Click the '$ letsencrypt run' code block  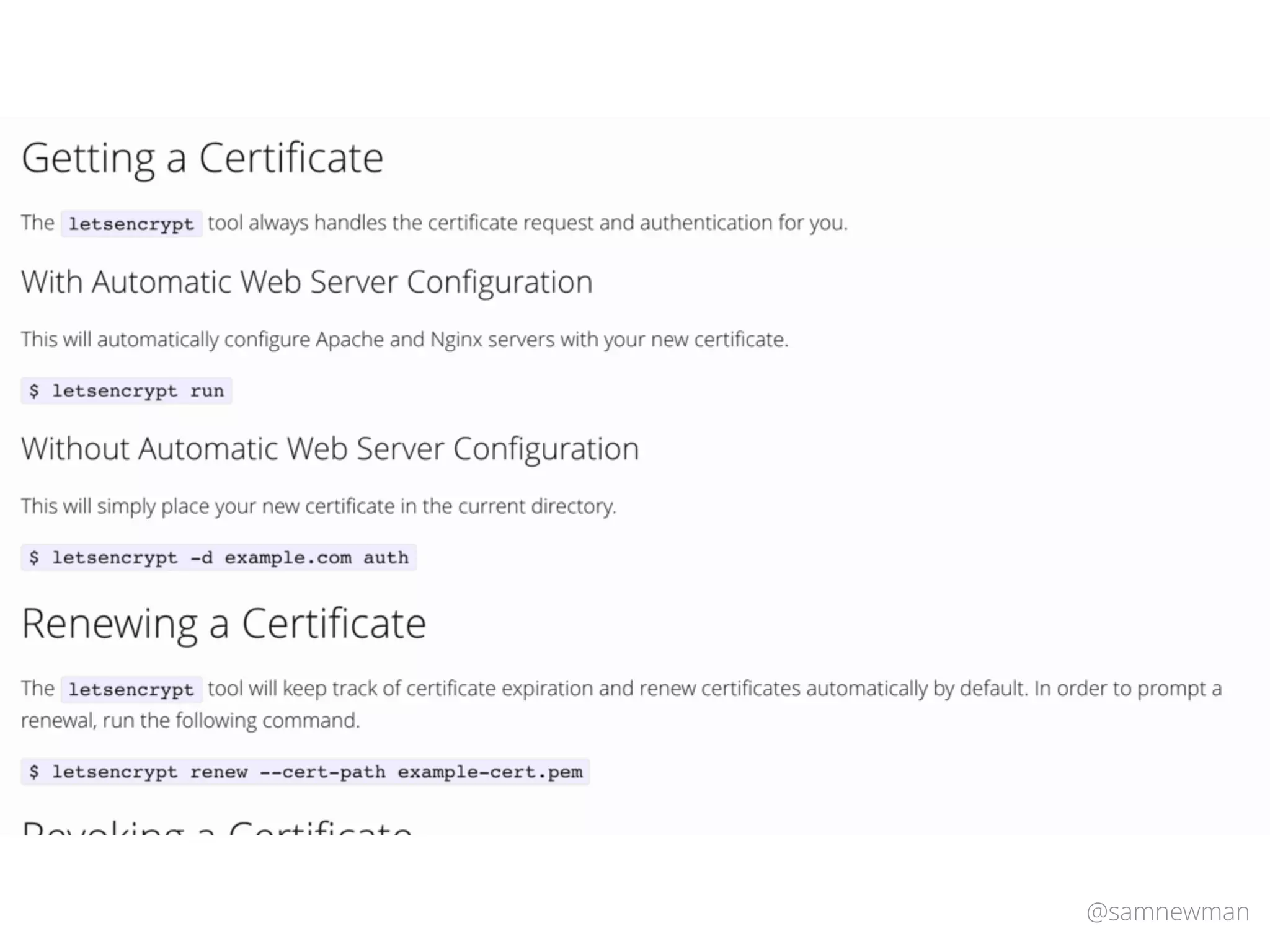pos(127,391)
